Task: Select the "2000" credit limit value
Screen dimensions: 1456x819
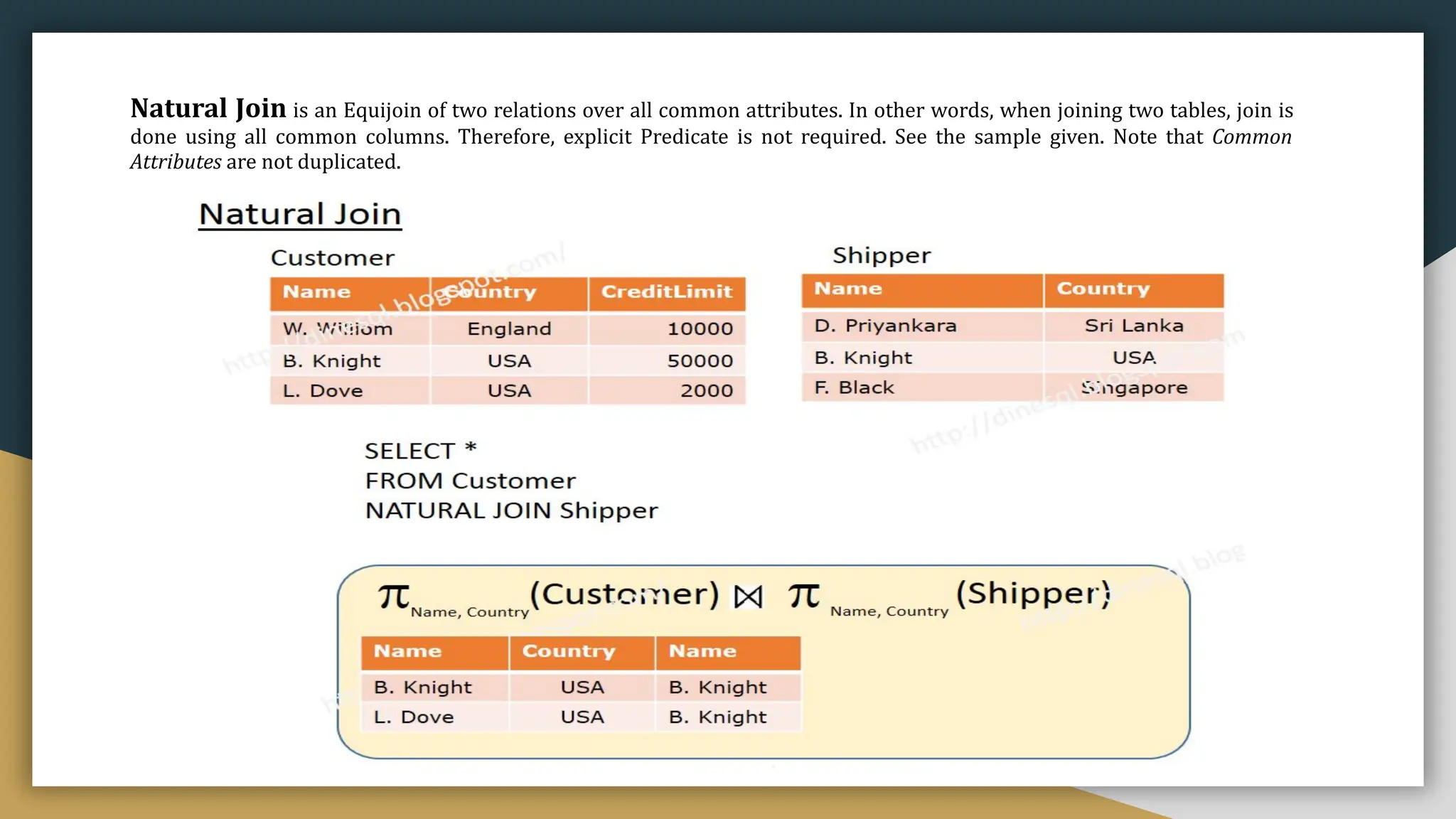Action: click(707, 390)
